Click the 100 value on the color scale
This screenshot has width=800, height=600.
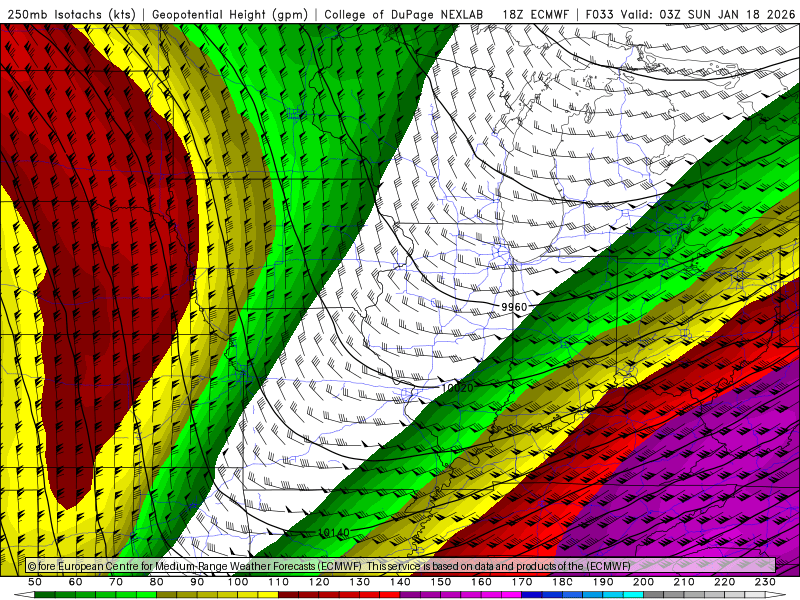pyautogui.click(x=238, y=582)
